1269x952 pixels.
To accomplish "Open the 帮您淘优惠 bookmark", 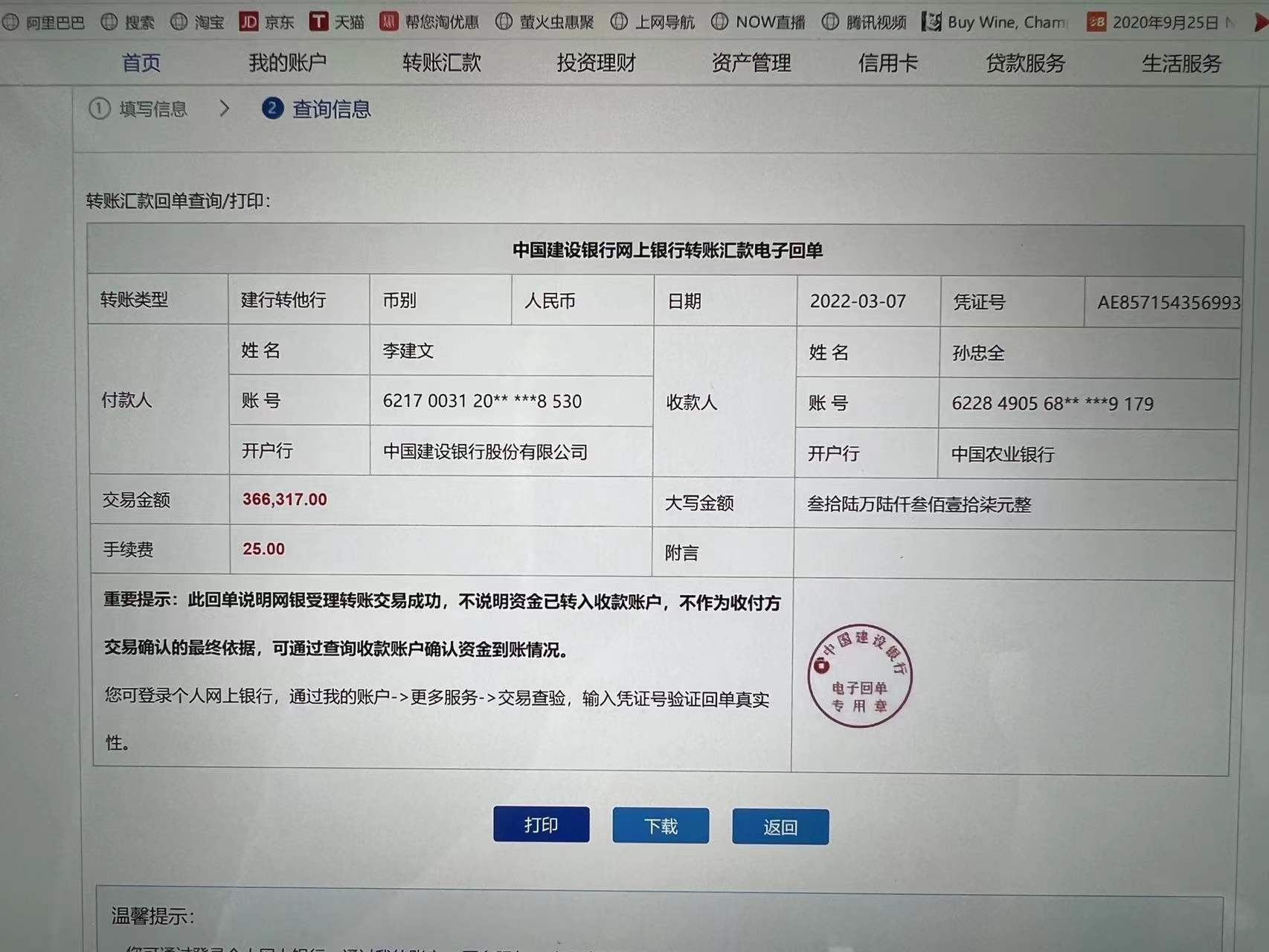I will (429, 22).
